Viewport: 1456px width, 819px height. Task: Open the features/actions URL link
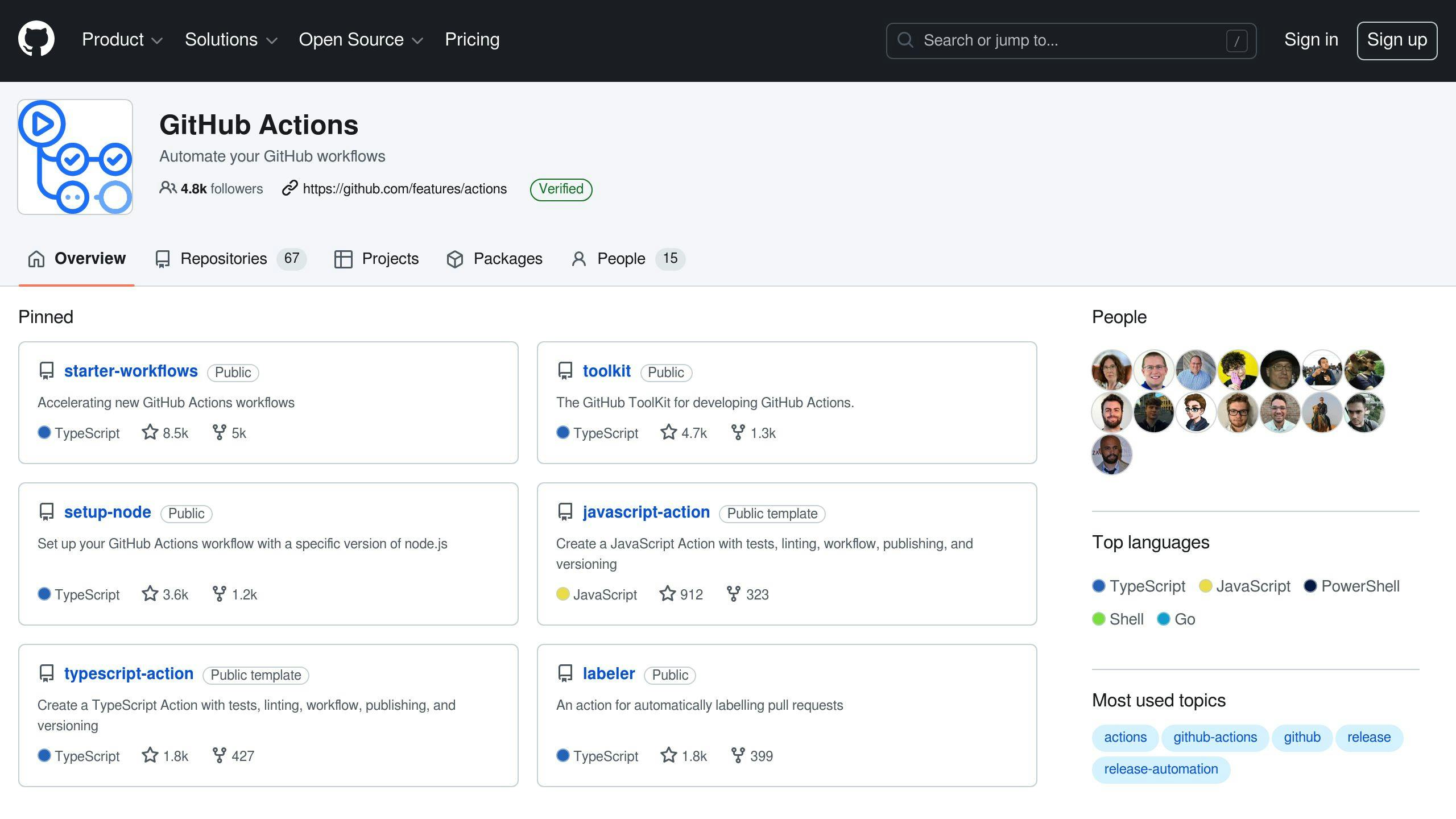pyautogui.click(x=405, y=189)
